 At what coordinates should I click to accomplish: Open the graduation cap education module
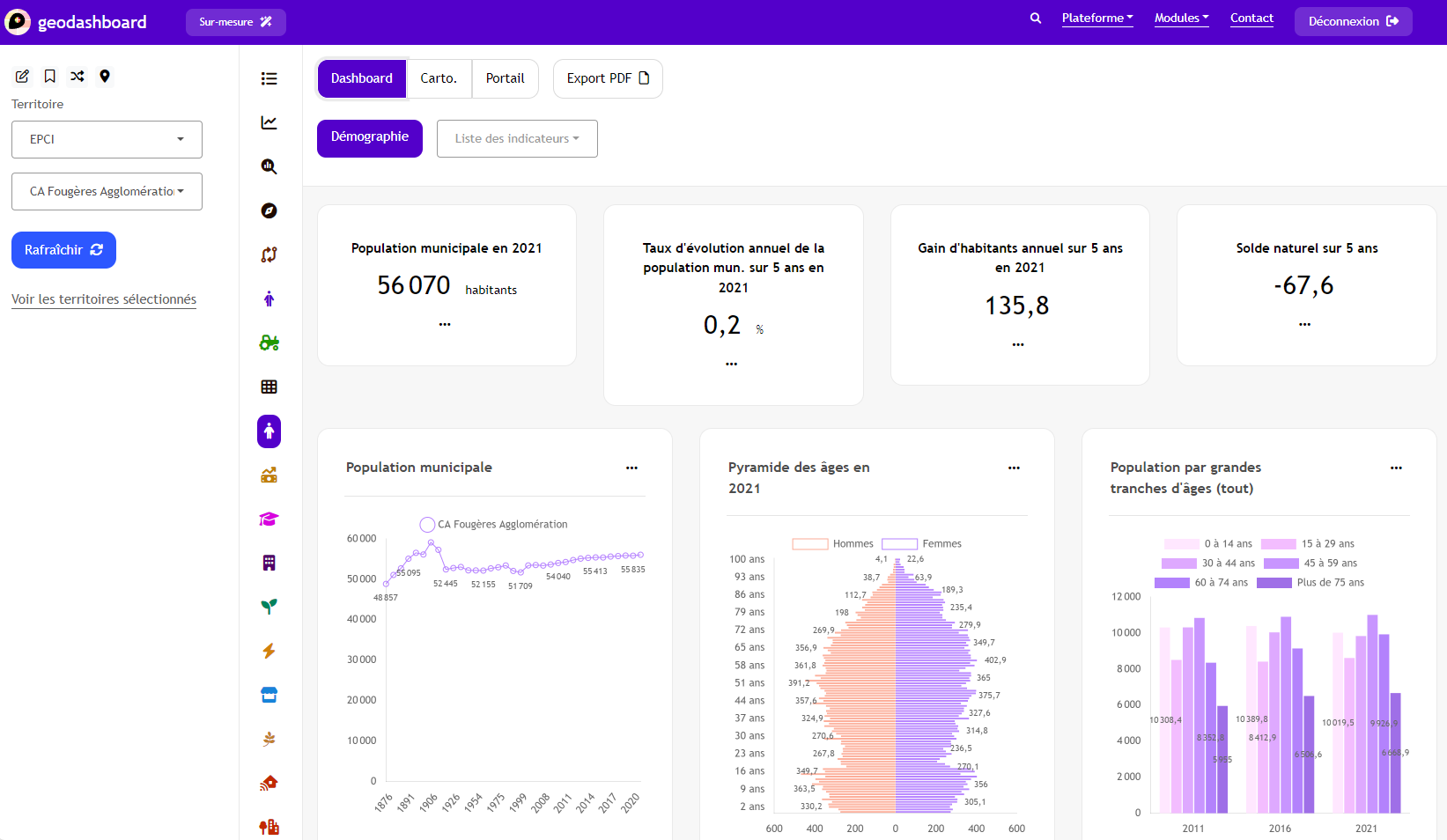269,519
